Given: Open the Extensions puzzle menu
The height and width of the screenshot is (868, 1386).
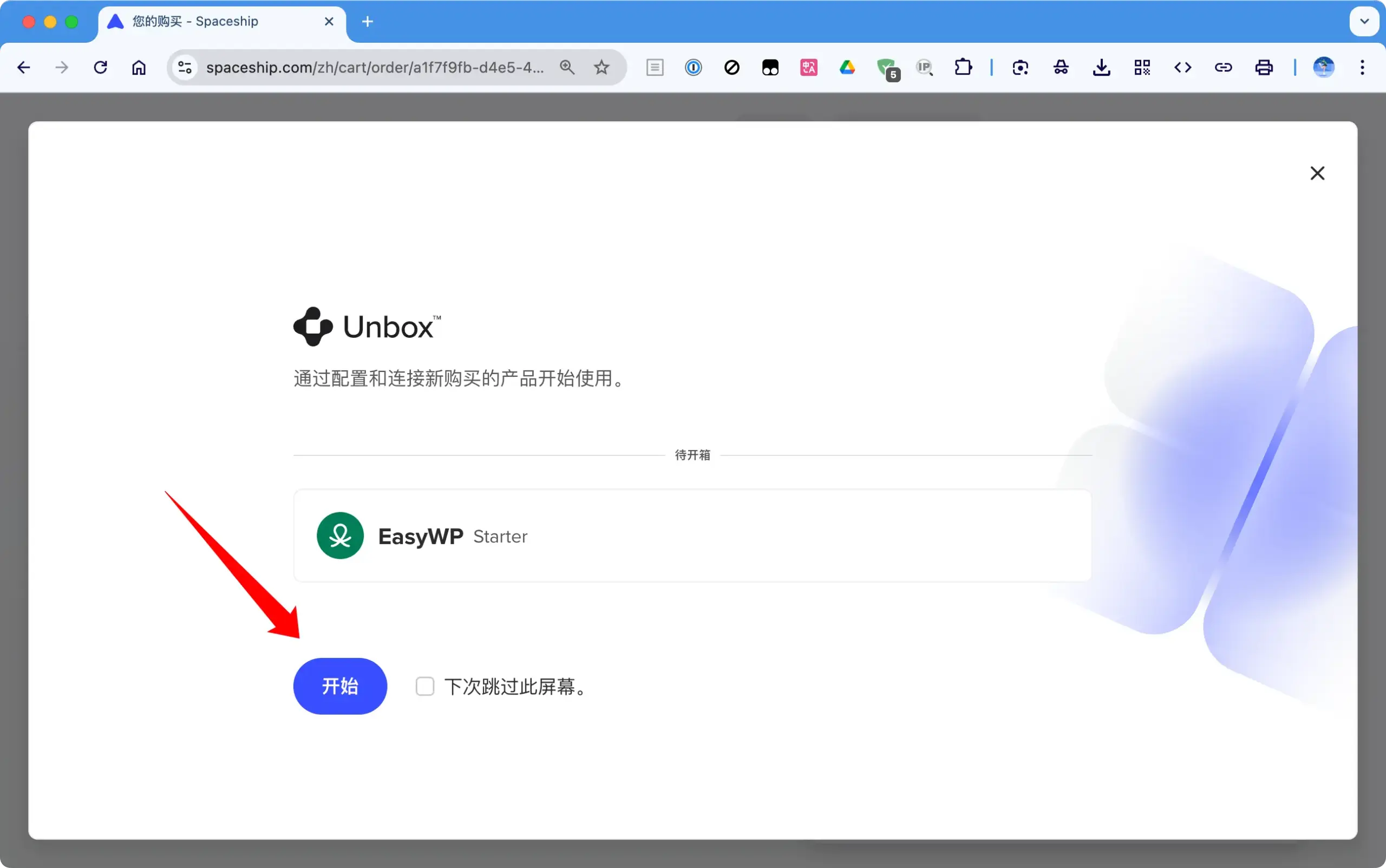Looking at the screenshot, I should [x=963, y=67].
